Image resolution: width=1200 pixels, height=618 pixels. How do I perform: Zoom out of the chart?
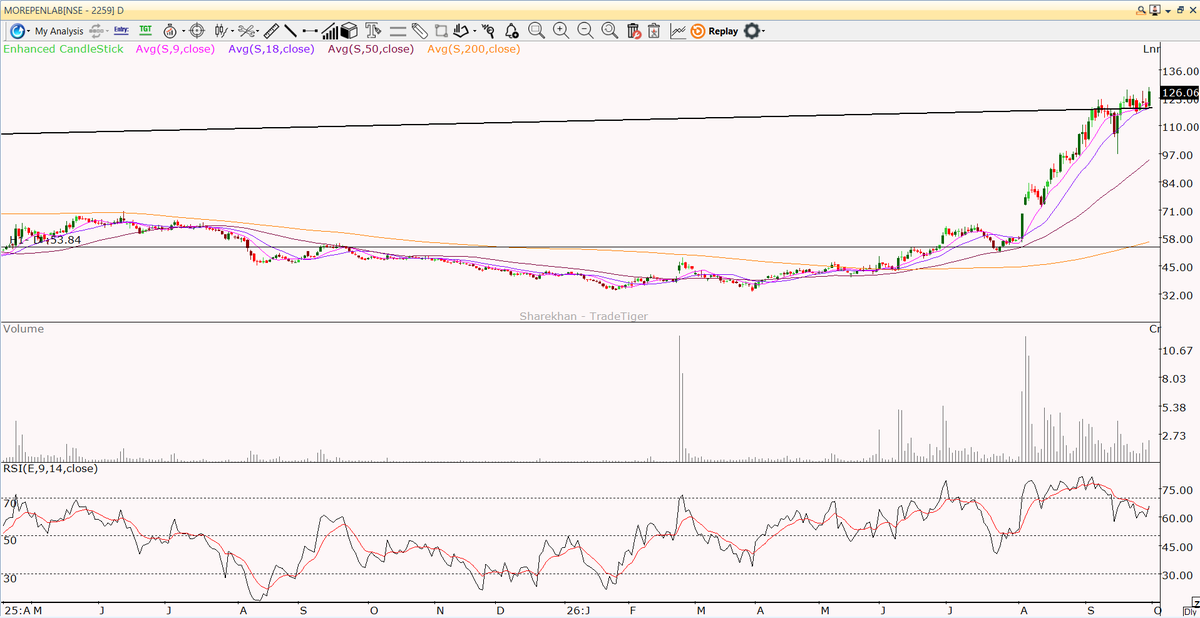click(585, 31)
